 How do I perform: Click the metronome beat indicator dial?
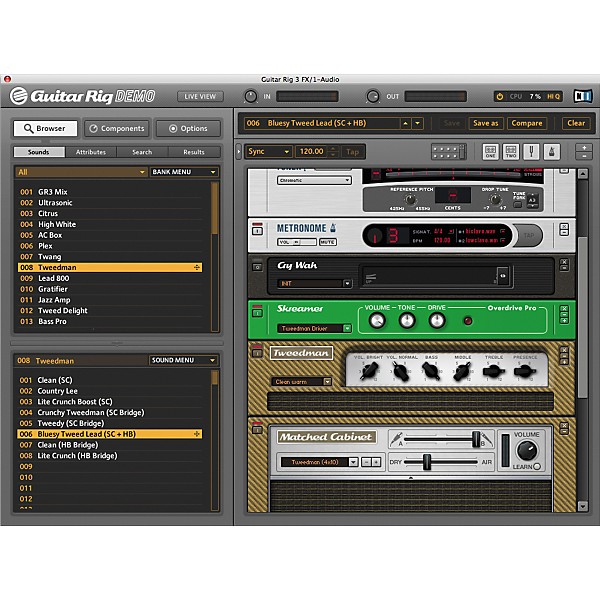375,236
